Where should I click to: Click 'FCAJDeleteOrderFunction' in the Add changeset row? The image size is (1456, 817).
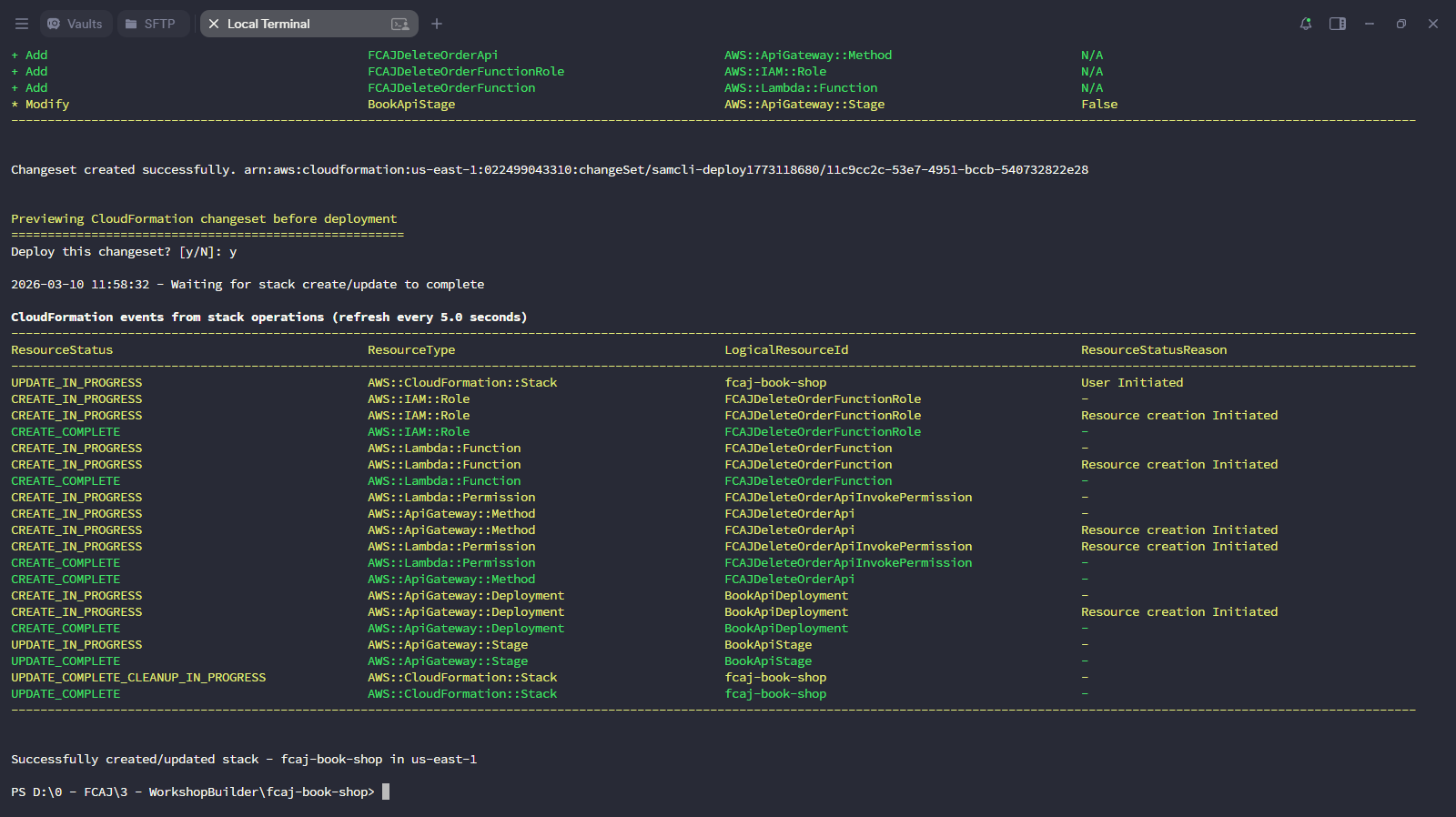(x=451, y=87)
